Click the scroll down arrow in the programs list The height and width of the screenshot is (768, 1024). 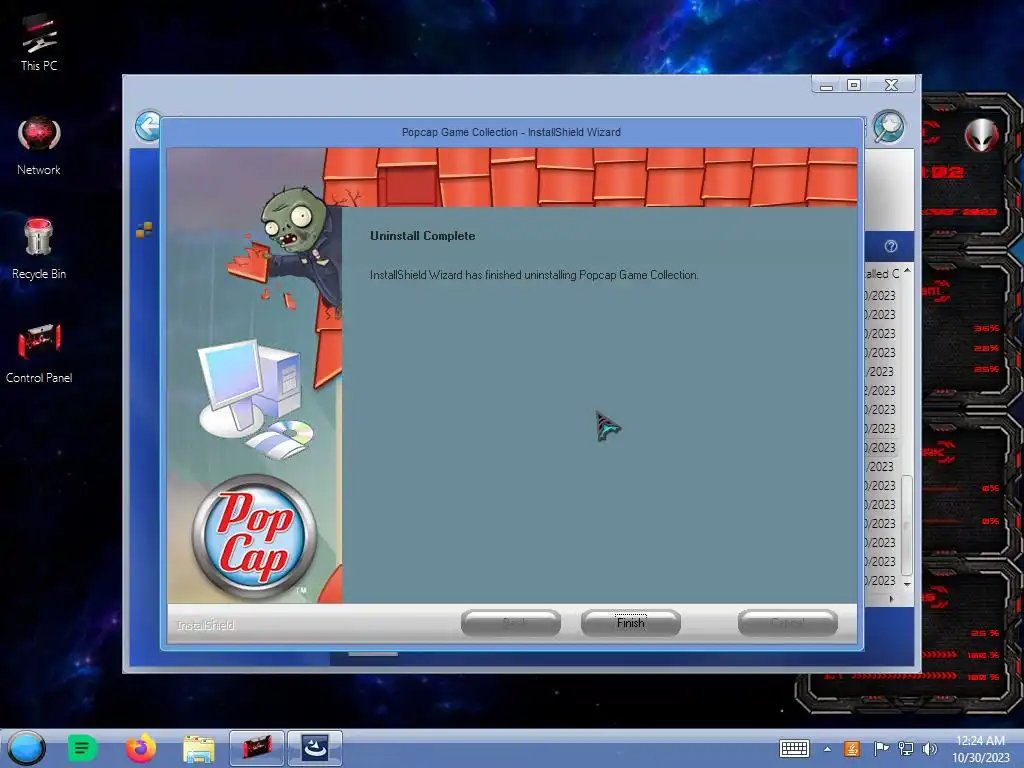coord(906,583)
